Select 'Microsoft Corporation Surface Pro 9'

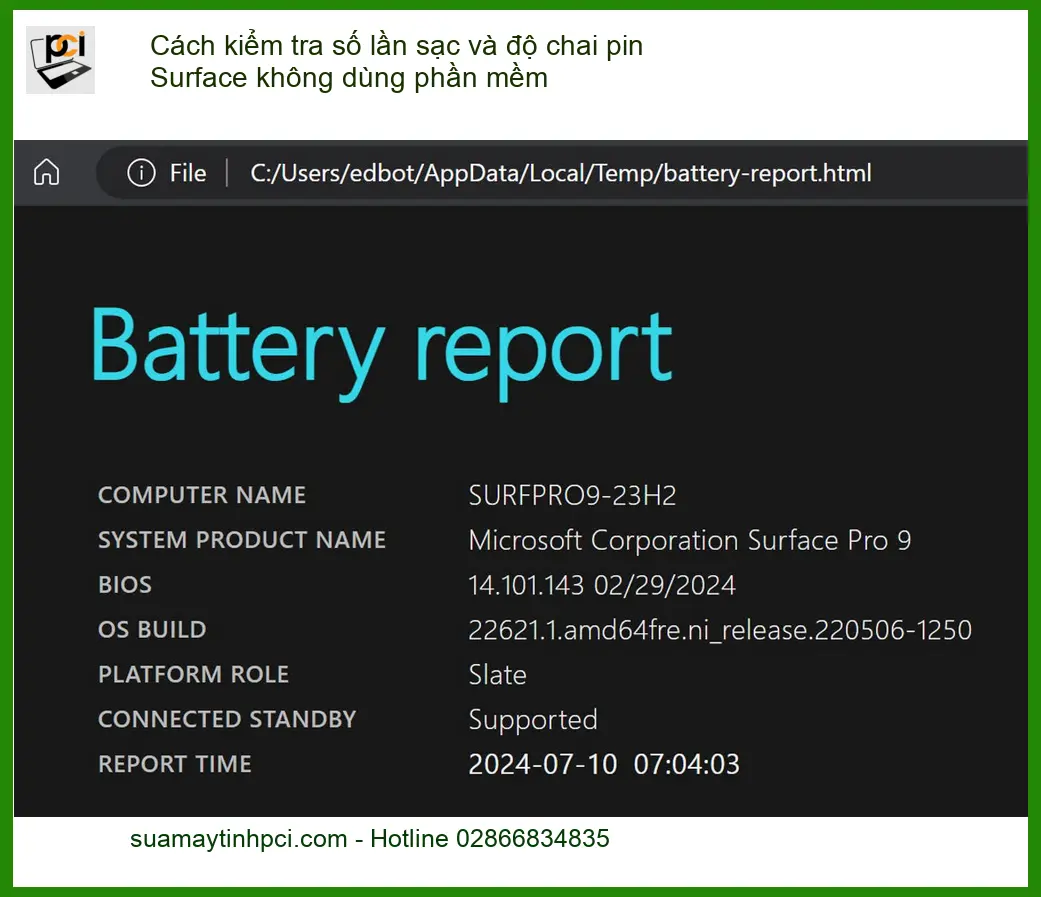coord(690,540)
